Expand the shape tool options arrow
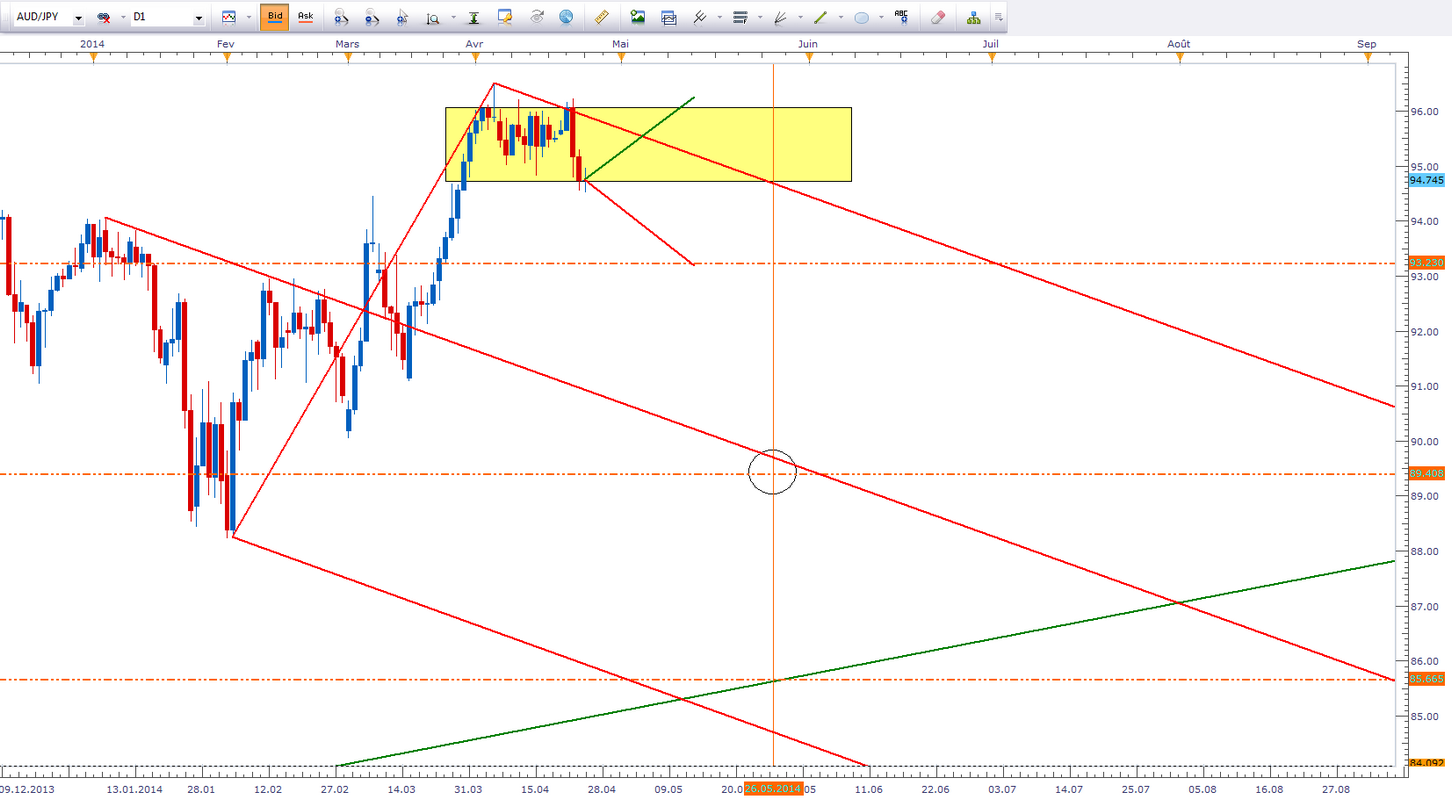The height and width of the screenshot is (800, 1452). coord(882,17)
